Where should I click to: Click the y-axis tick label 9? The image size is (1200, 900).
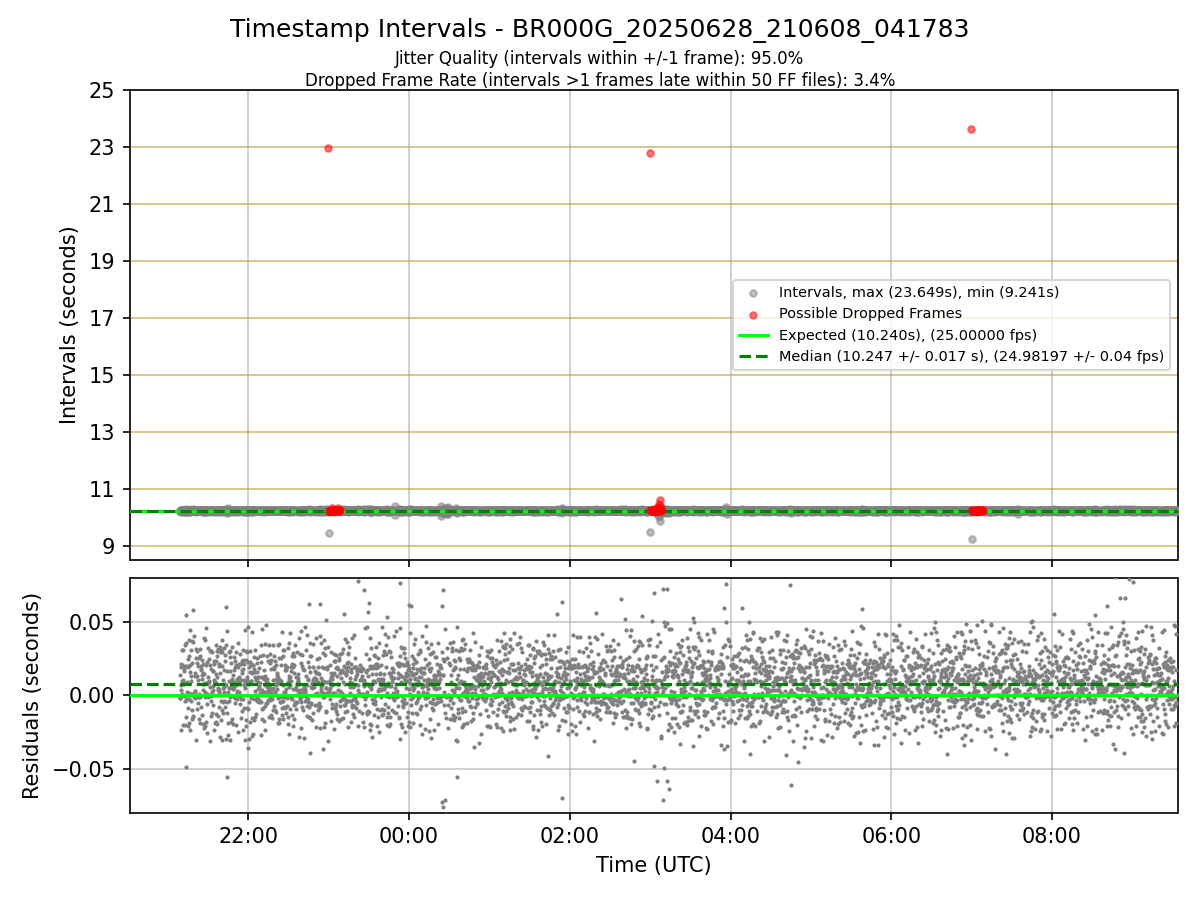(x=108, y=547)
